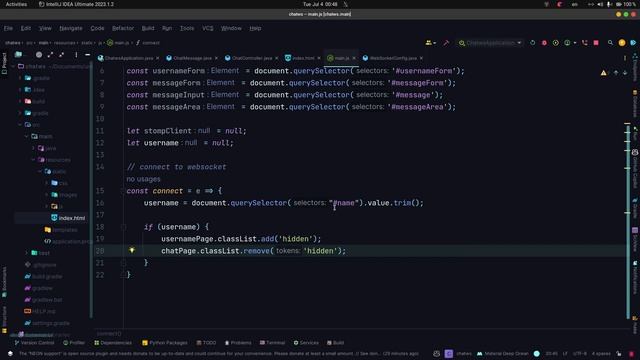Click the Attach debugger phone icon
This screenshot has width=640, height=360.
(x=584, y=42)
